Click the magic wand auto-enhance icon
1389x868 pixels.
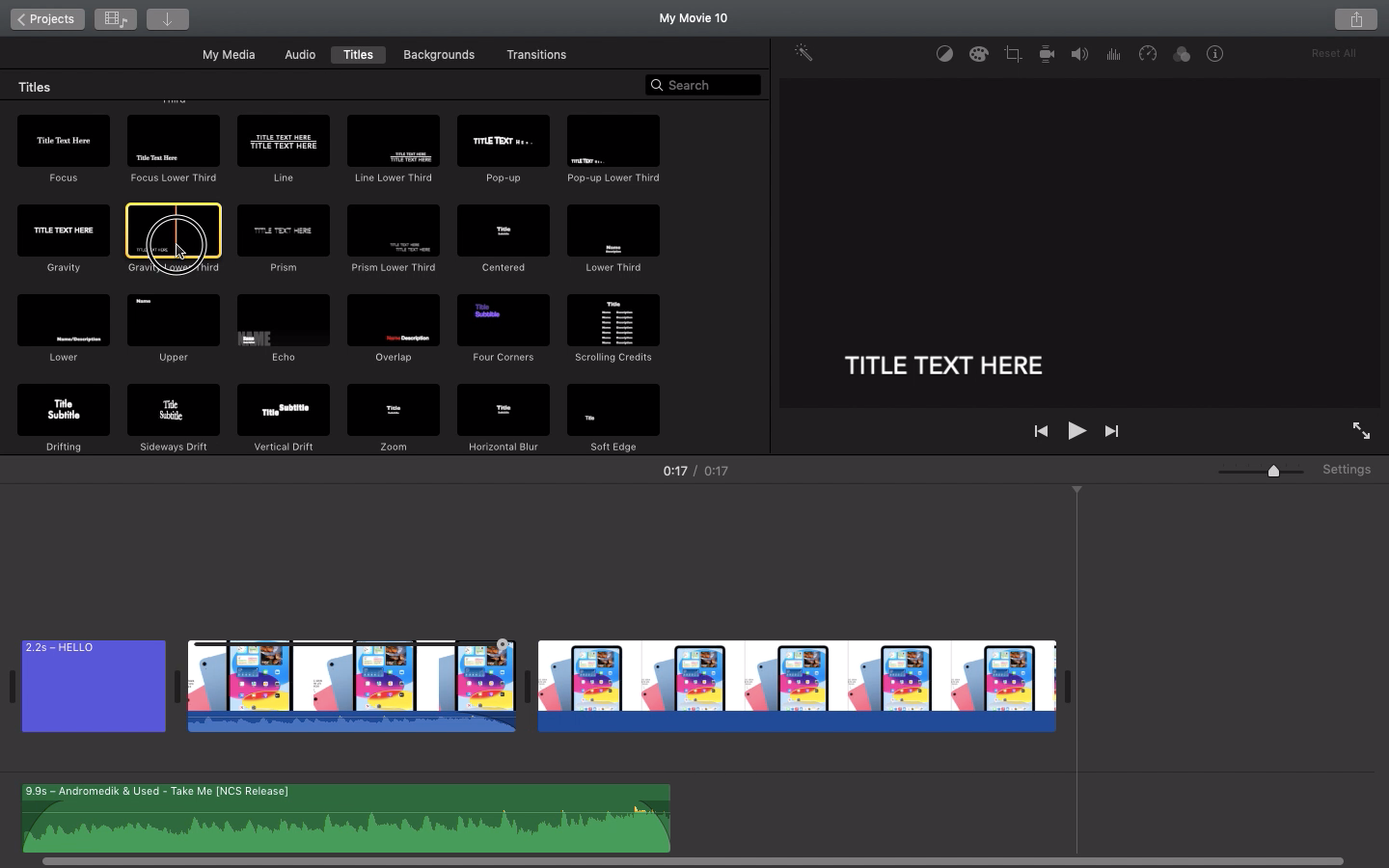[803, 54]
